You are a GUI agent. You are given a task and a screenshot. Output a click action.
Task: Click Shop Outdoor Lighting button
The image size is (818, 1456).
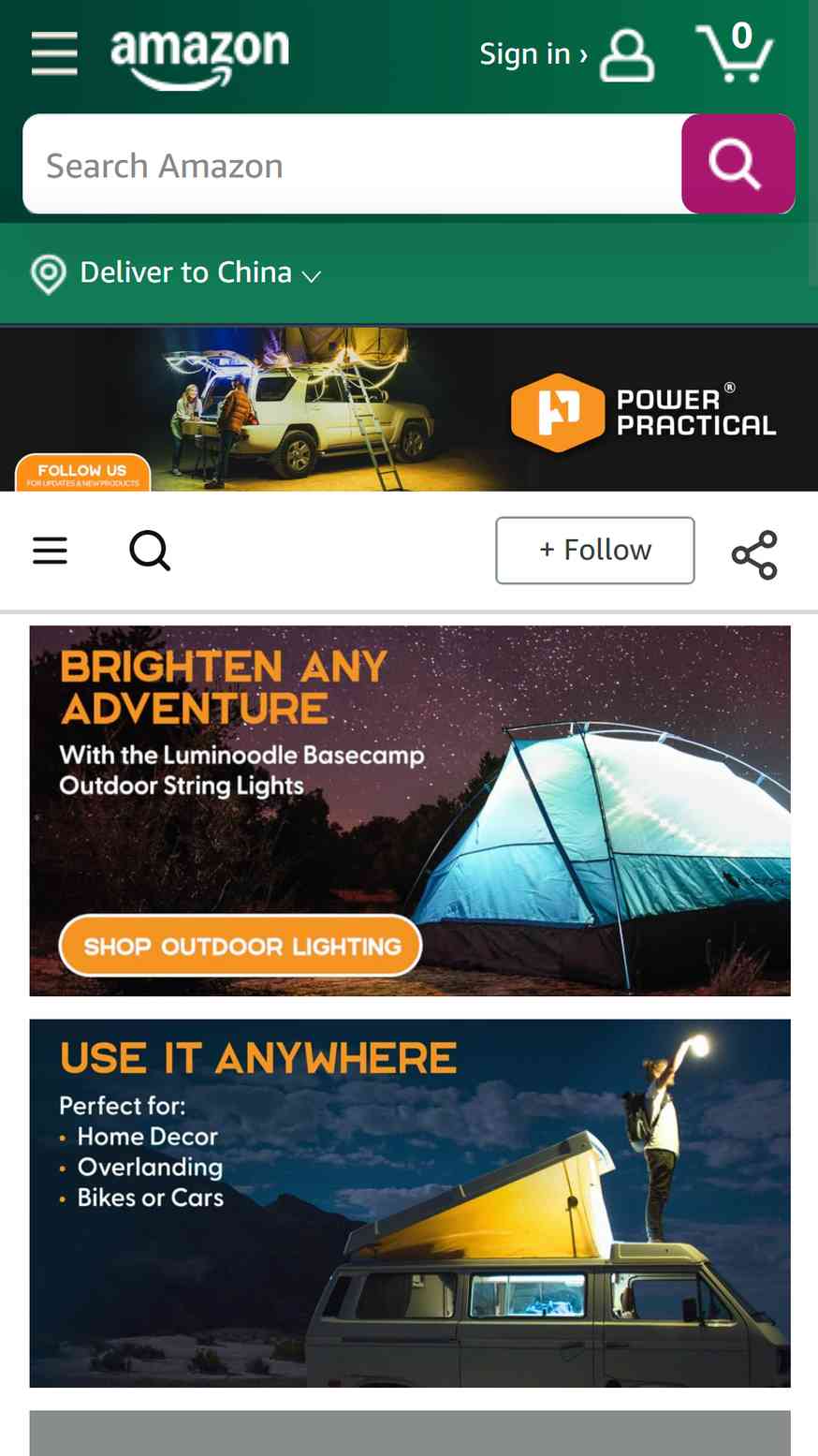click(x=241, y=946)
